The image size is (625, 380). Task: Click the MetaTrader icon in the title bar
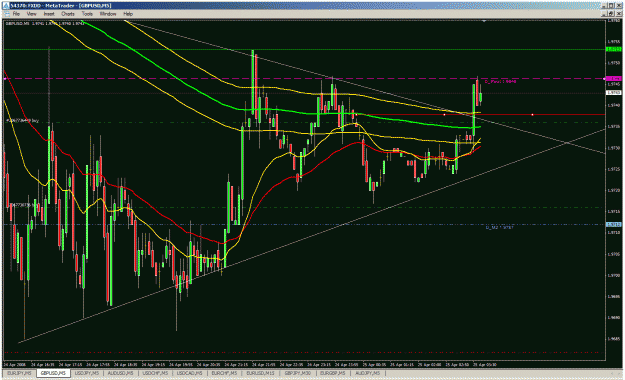[x=6, y=6]
